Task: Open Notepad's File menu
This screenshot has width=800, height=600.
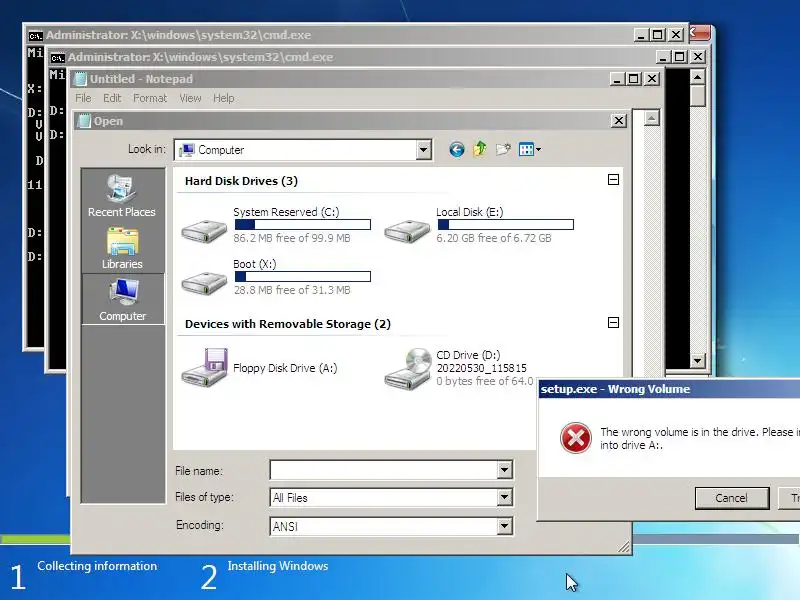Action: [83, 98]
